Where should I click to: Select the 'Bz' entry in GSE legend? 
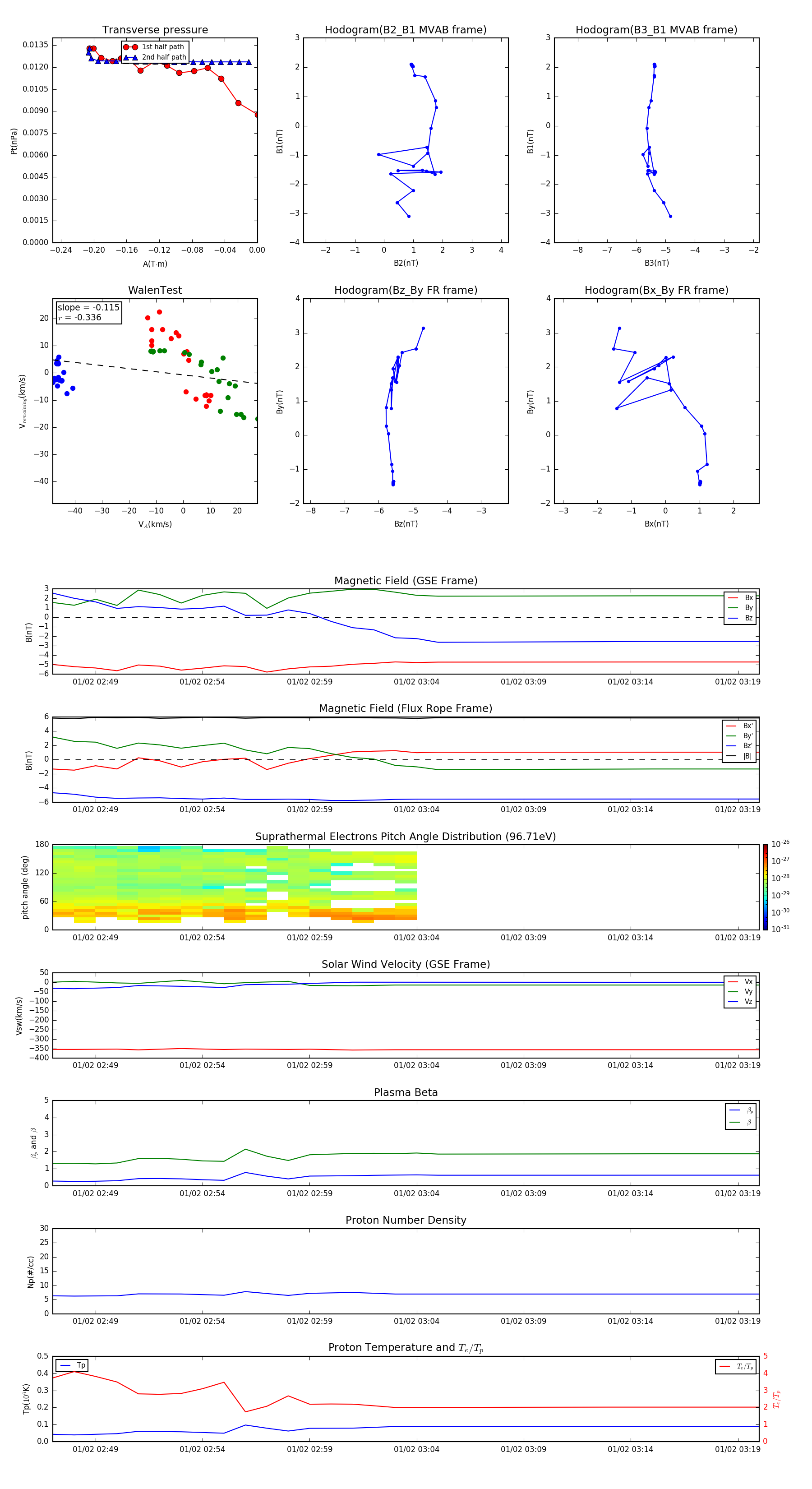coord(740,618)
